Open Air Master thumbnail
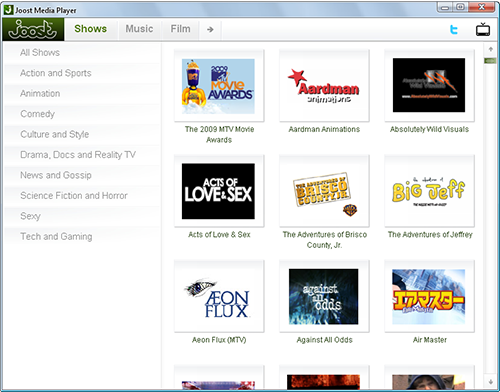 [429, 297]
